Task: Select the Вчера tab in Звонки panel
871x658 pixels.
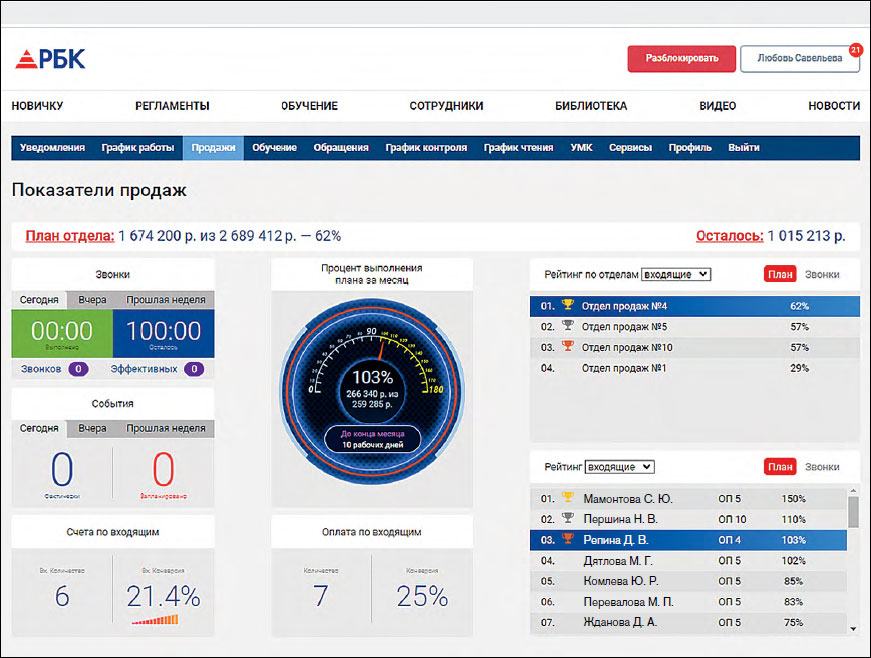Action: click(x=92, y=300)
